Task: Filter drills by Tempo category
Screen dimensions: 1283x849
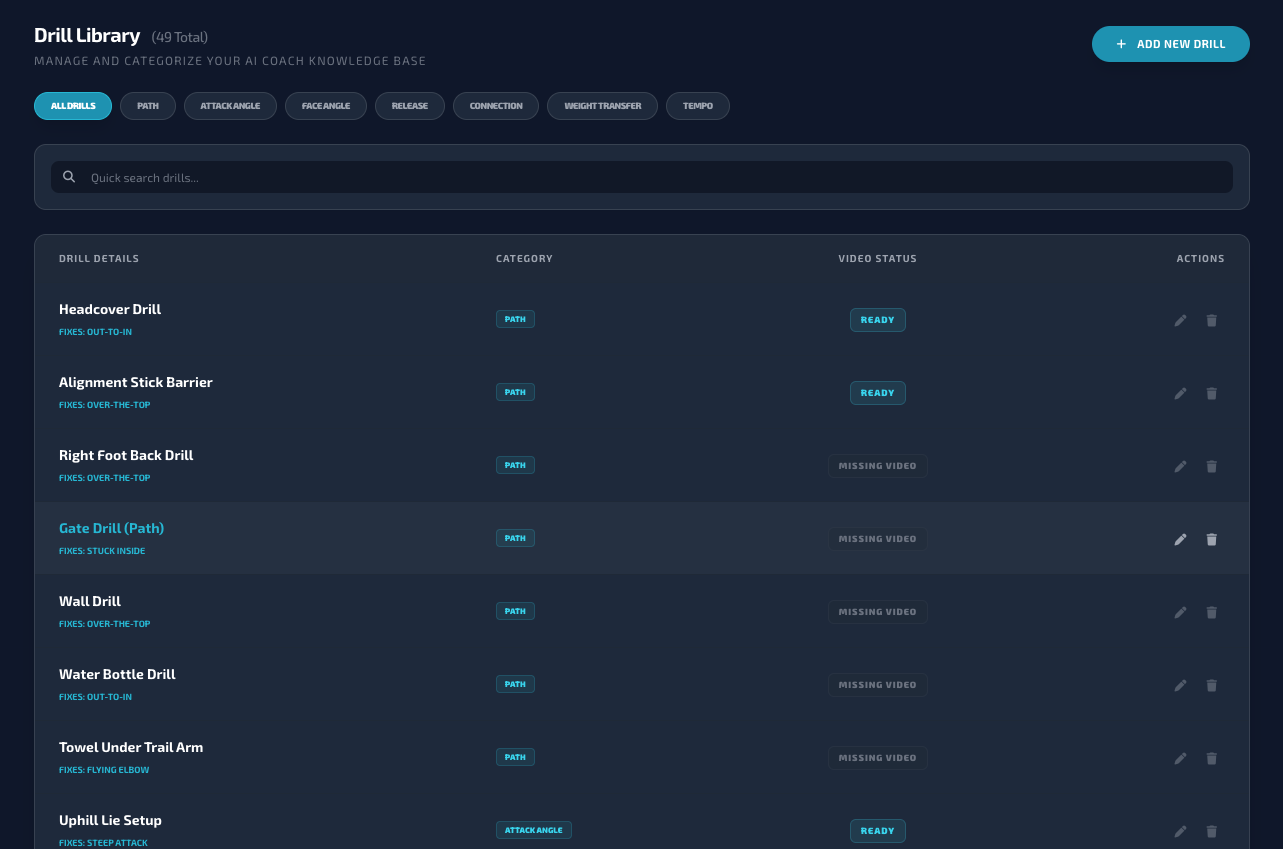Action: [698, 106]
